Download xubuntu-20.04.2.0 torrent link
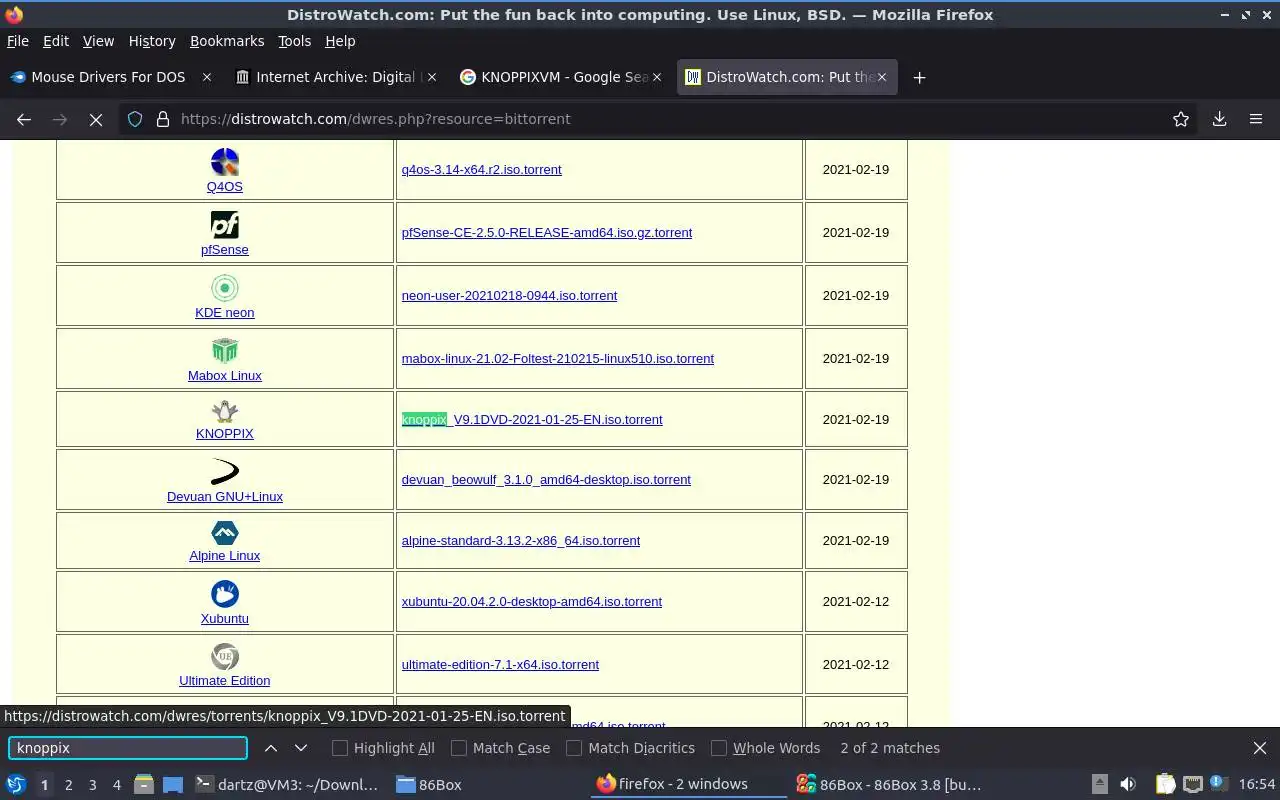The image size is (1280, 800). pos(532,602)
